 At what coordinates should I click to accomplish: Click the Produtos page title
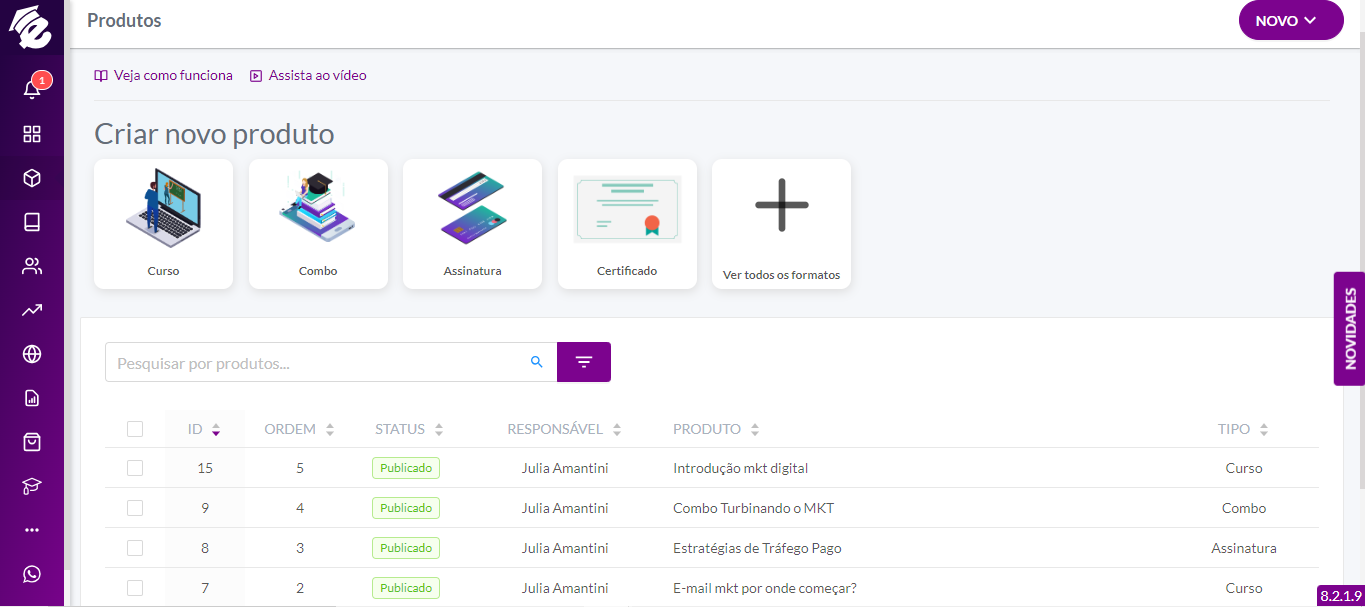coord(124,20)
